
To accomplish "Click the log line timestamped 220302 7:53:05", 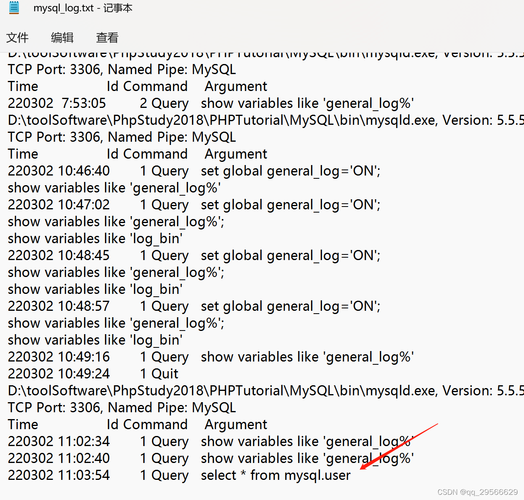I will (x=211, y=103).
